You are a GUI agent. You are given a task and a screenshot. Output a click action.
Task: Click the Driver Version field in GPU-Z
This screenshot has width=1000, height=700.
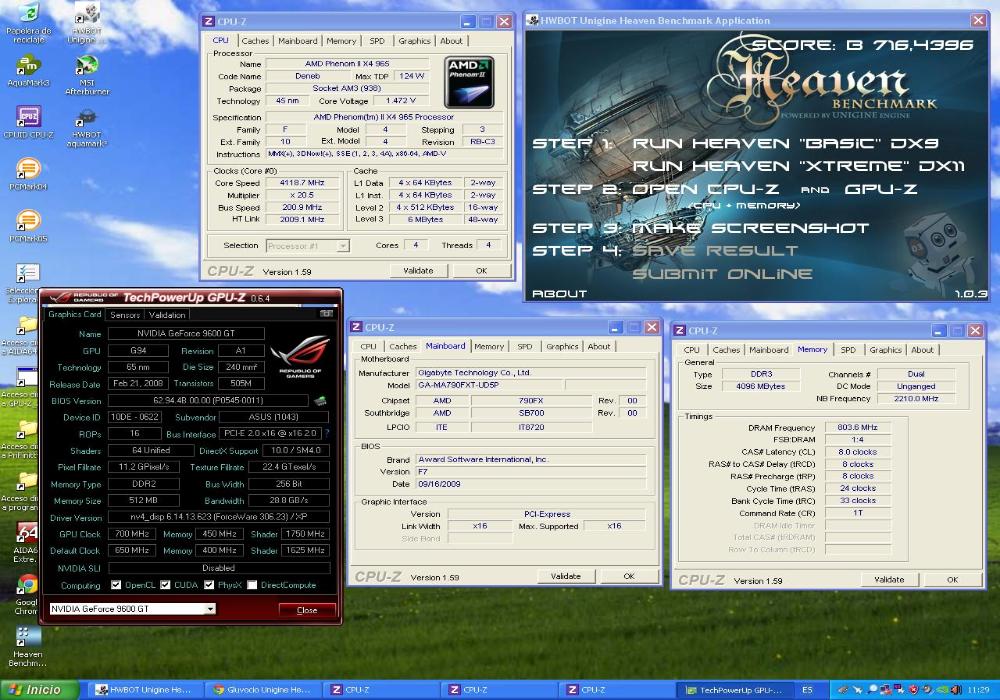point(219,517)
